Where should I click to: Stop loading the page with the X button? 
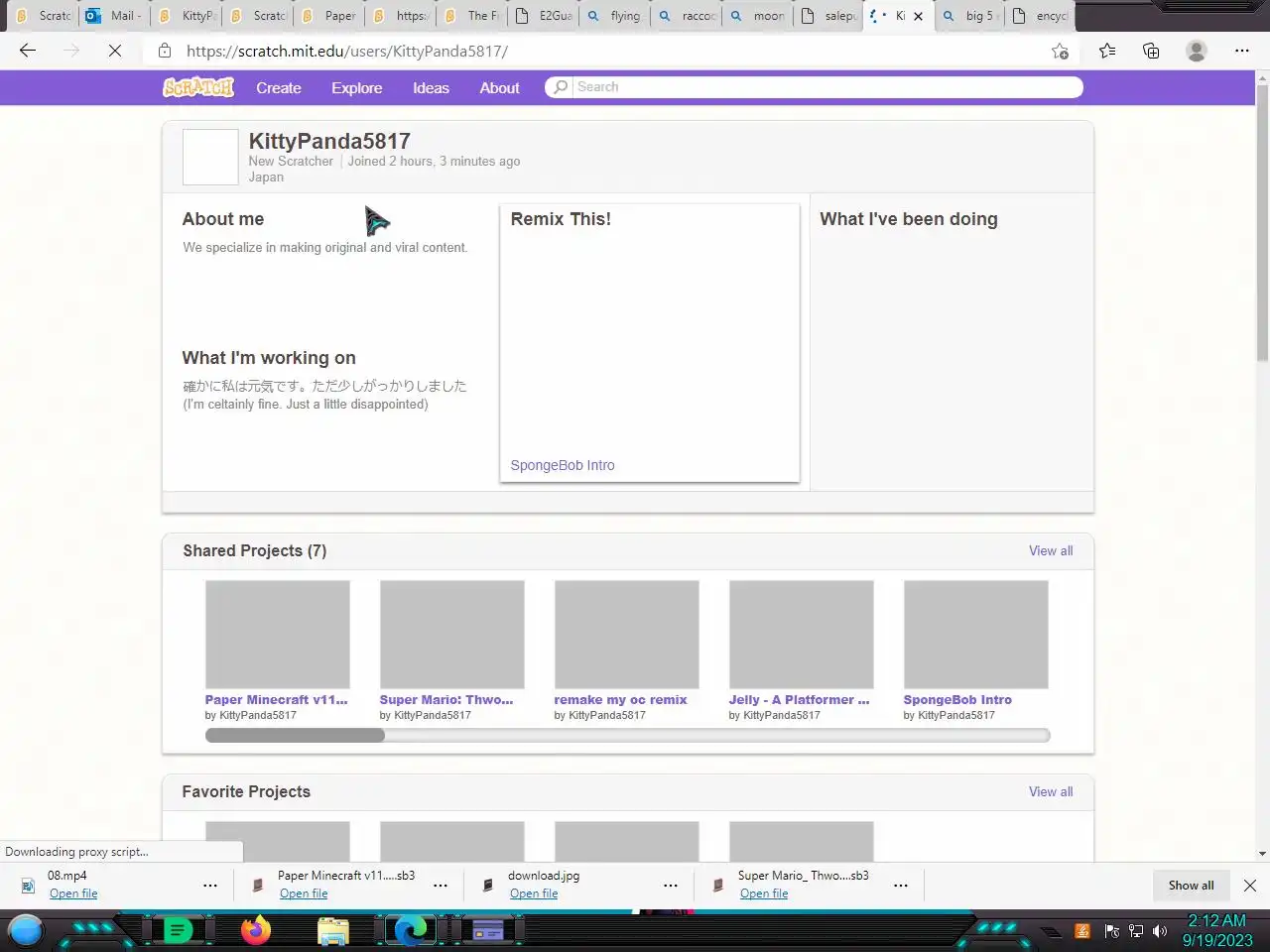(x=115, y=51)
